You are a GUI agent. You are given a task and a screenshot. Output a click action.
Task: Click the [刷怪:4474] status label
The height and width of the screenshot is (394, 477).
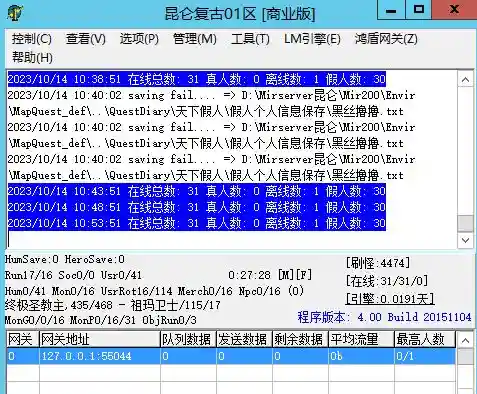click(x=378, y=263)
